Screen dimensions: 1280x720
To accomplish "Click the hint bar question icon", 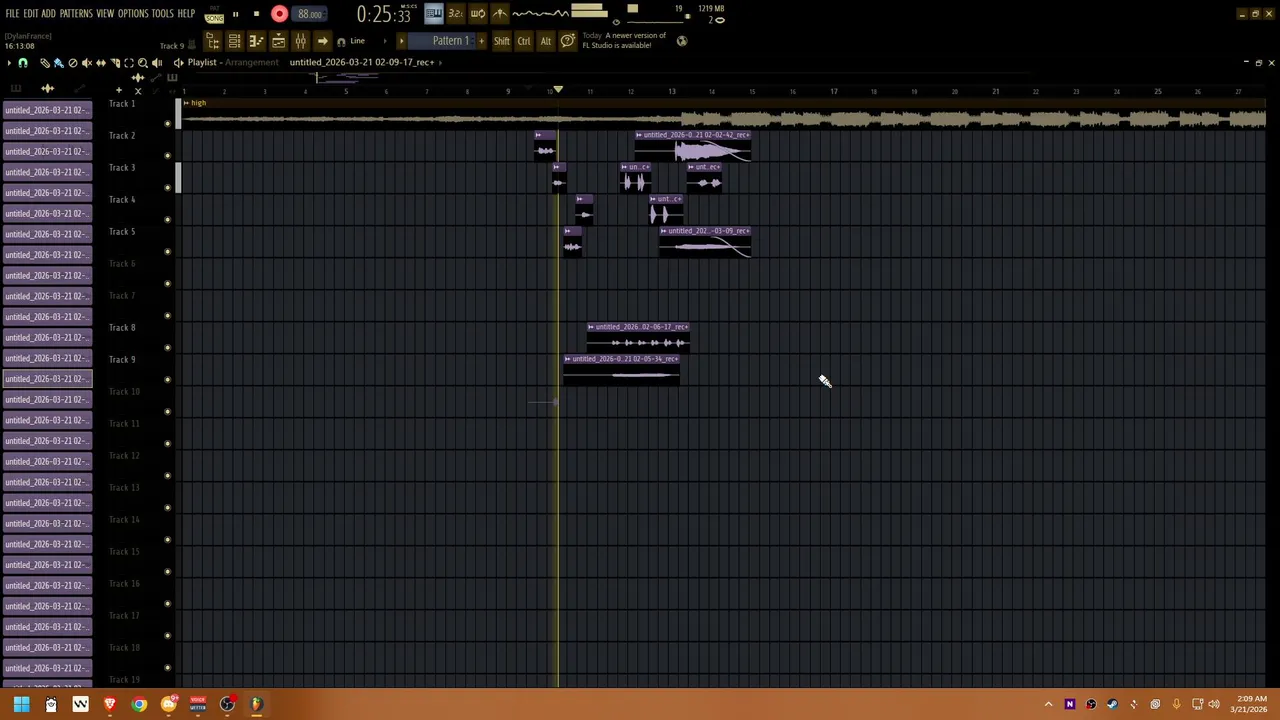I will pos(567,41).
